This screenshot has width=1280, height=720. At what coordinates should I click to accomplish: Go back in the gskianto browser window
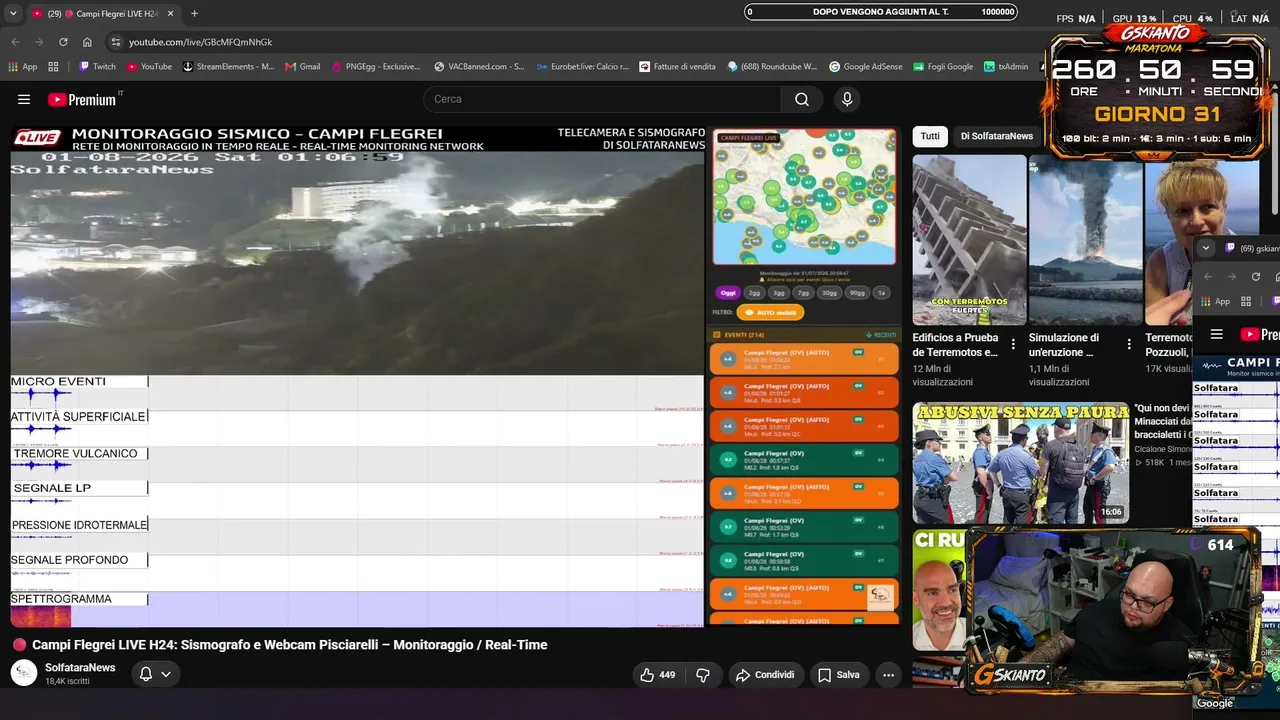coord(1208,277)
